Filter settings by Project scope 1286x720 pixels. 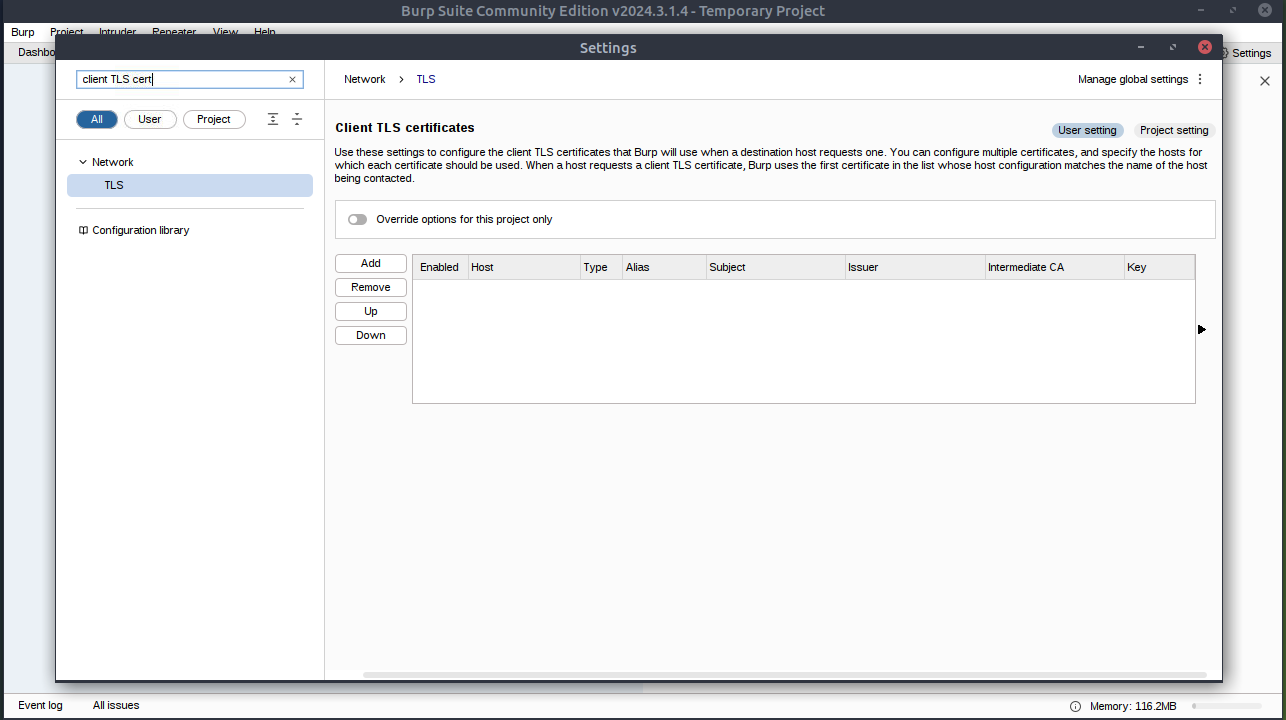214,119
